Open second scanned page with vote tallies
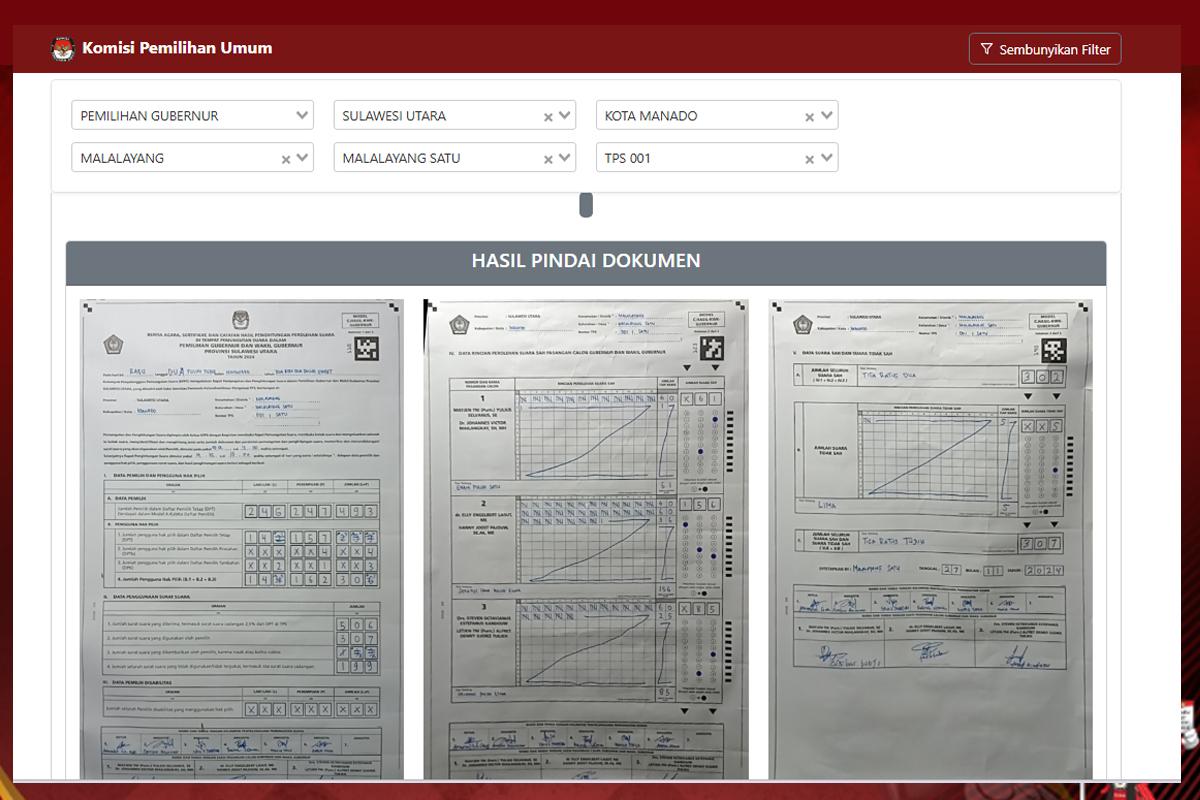Screen dimensions: 1200x800 click(586, 539)
